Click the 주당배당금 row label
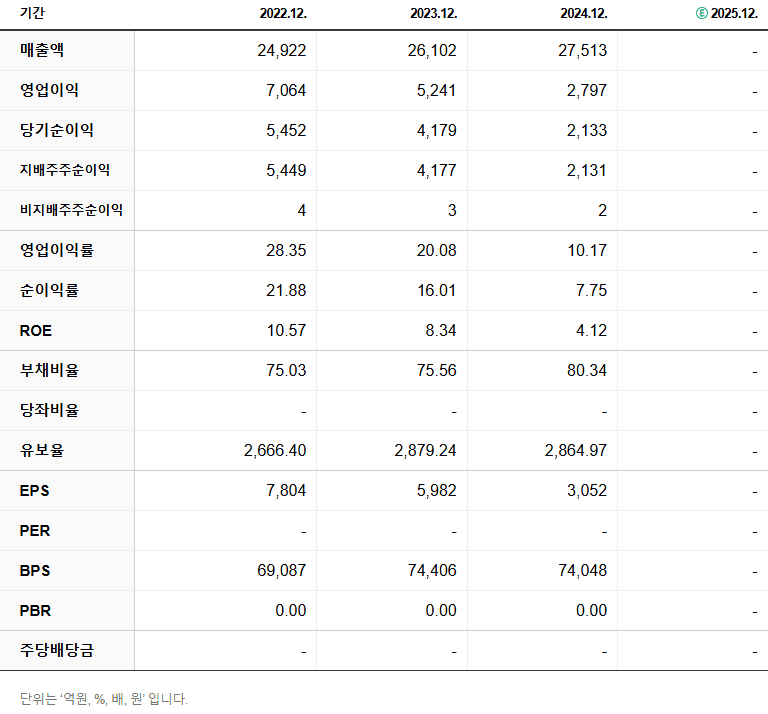The image size is (768, 714). [57, 650]
